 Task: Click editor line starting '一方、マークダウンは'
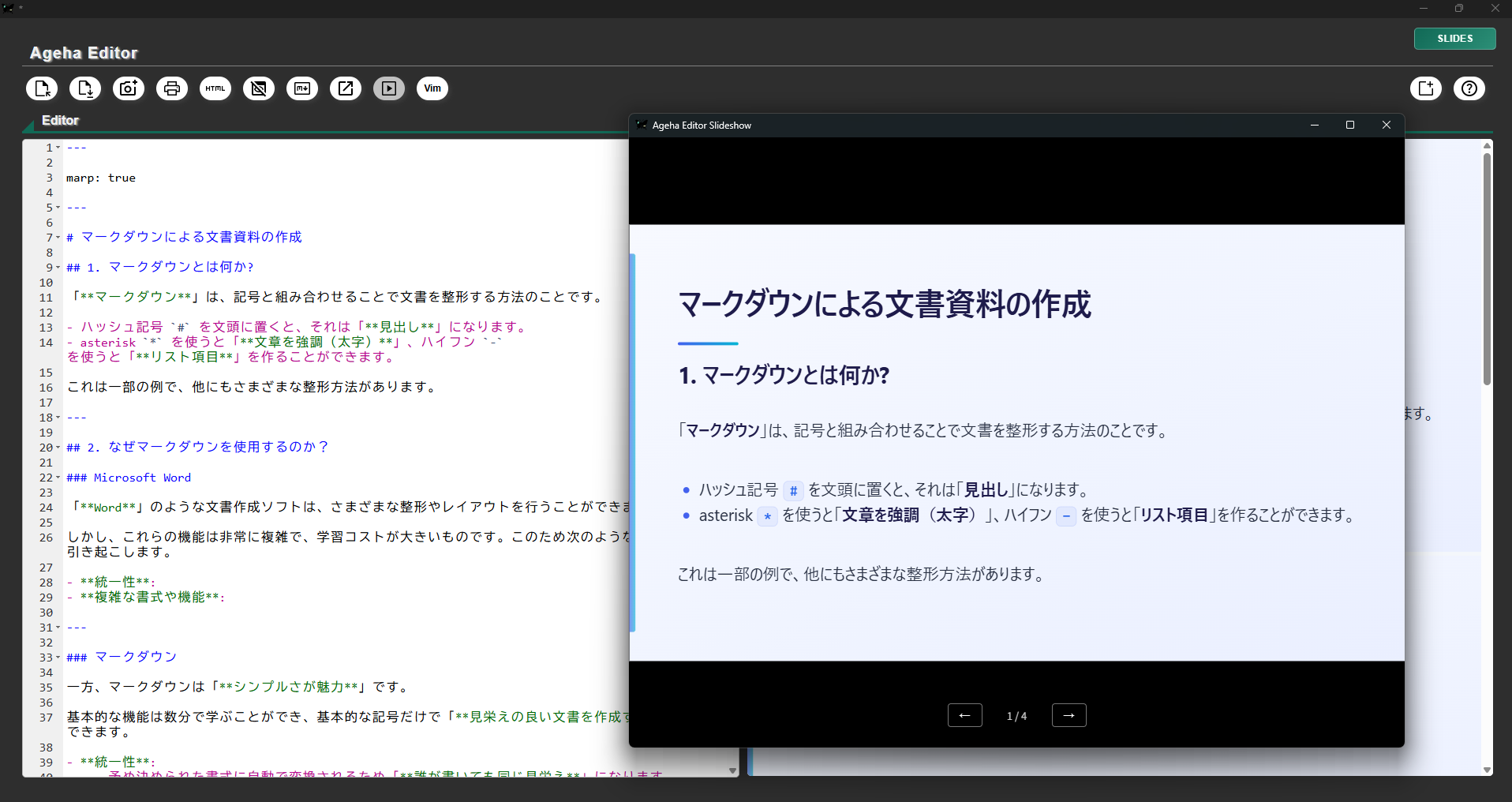[238, 688]
